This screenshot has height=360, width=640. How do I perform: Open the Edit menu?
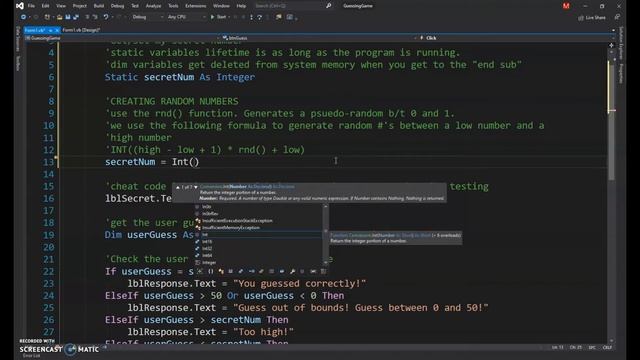point(45,6)
